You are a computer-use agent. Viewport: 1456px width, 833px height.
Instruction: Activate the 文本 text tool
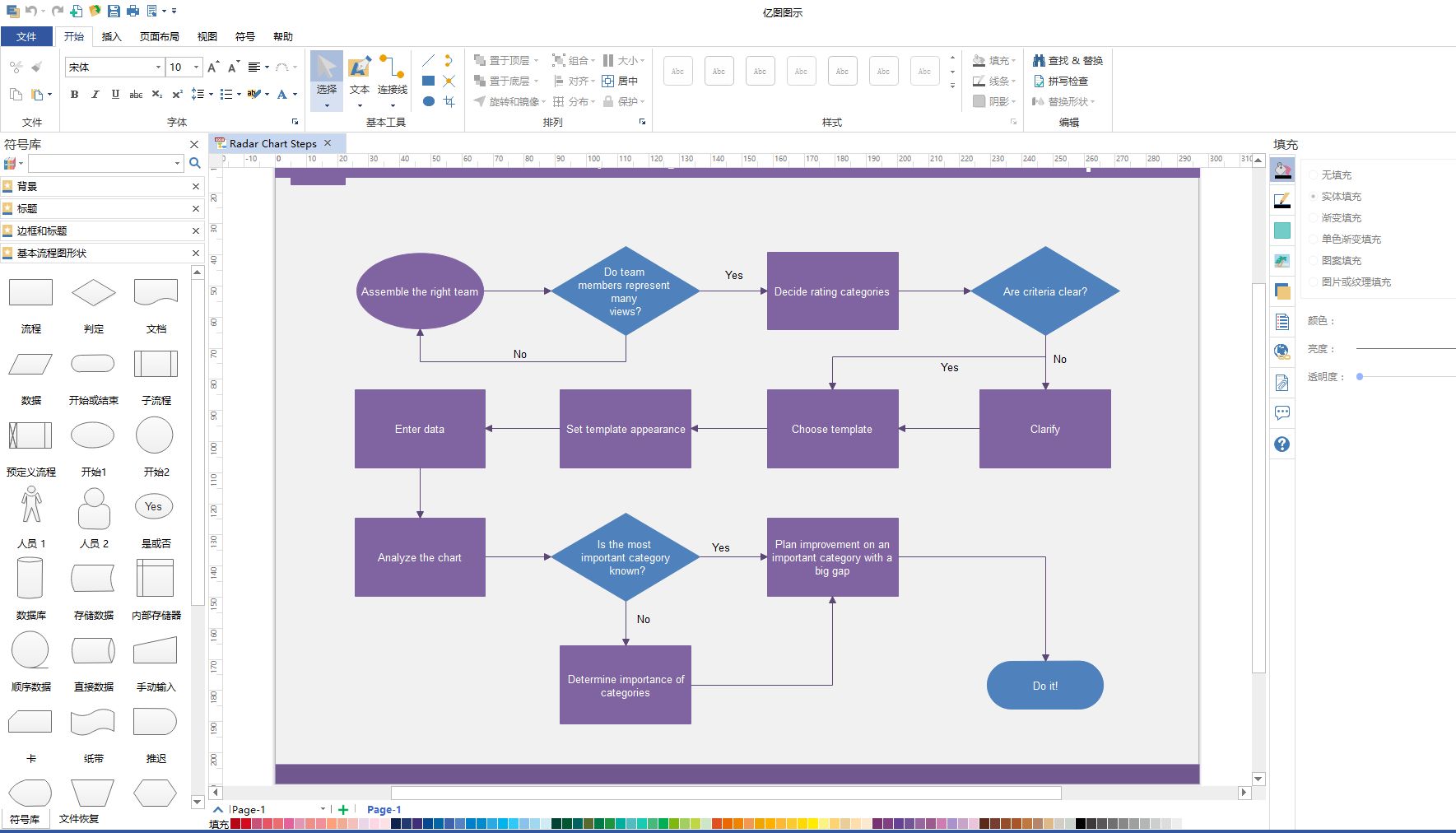(x=360, y=80)
